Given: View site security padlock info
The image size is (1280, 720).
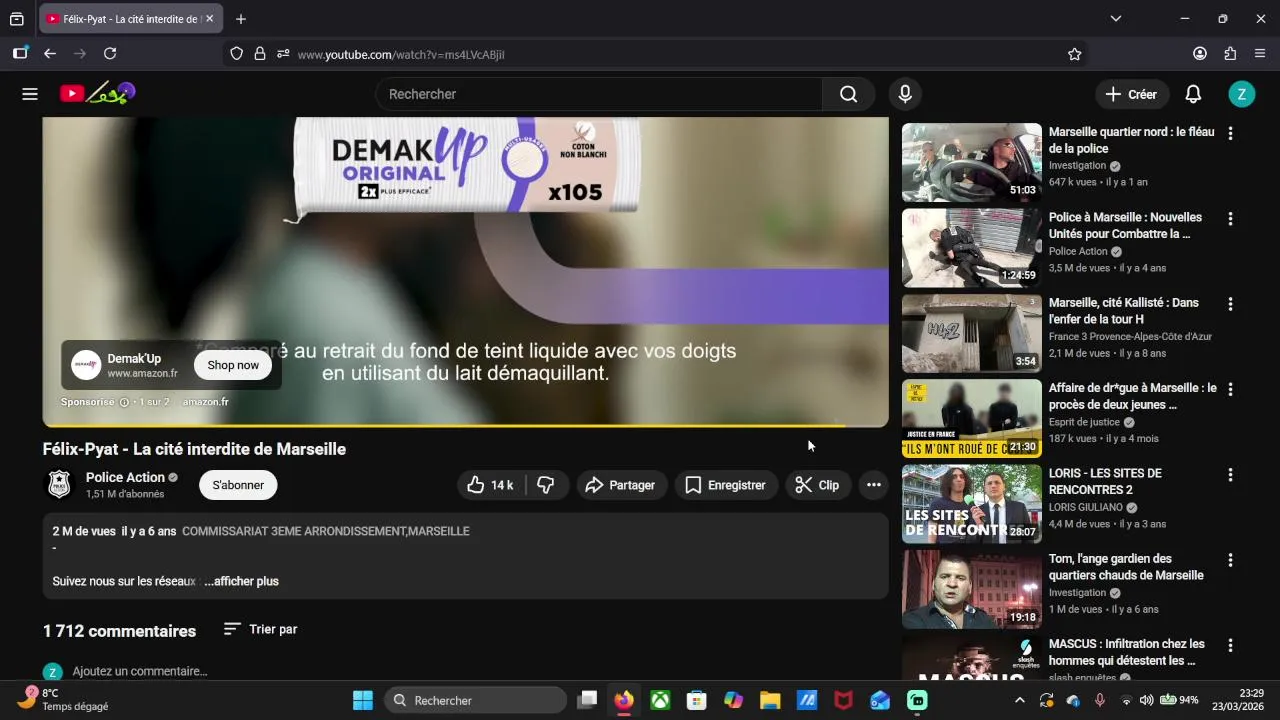Looking at the screenshot, I should pos(260,54).
